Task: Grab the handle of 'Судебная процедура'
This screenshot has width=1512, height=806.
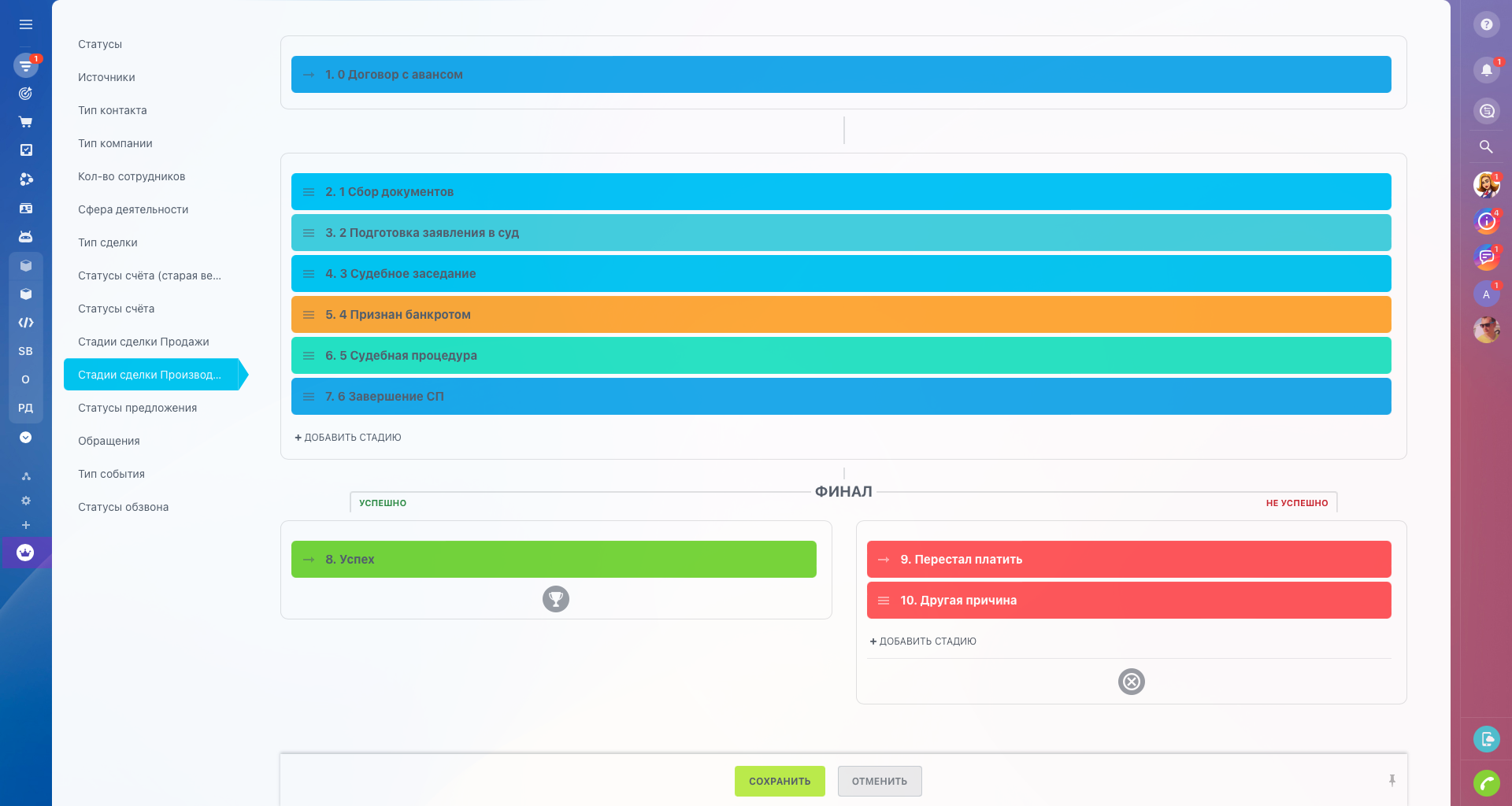Action: coord(309,356)
